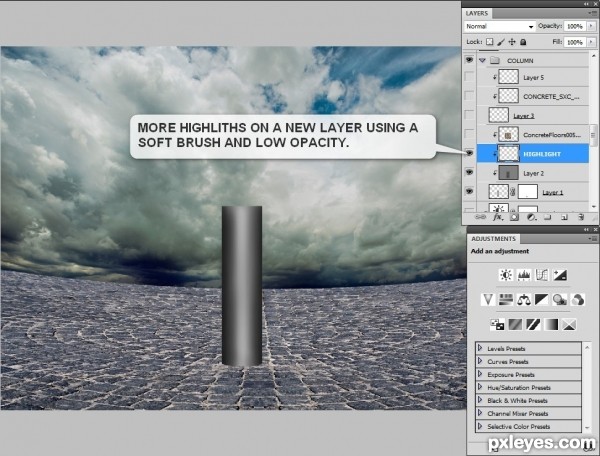Screen dimensions: 600x456
Task: Lock image pixels with brush icon
Action: click(x=501, y=42)
